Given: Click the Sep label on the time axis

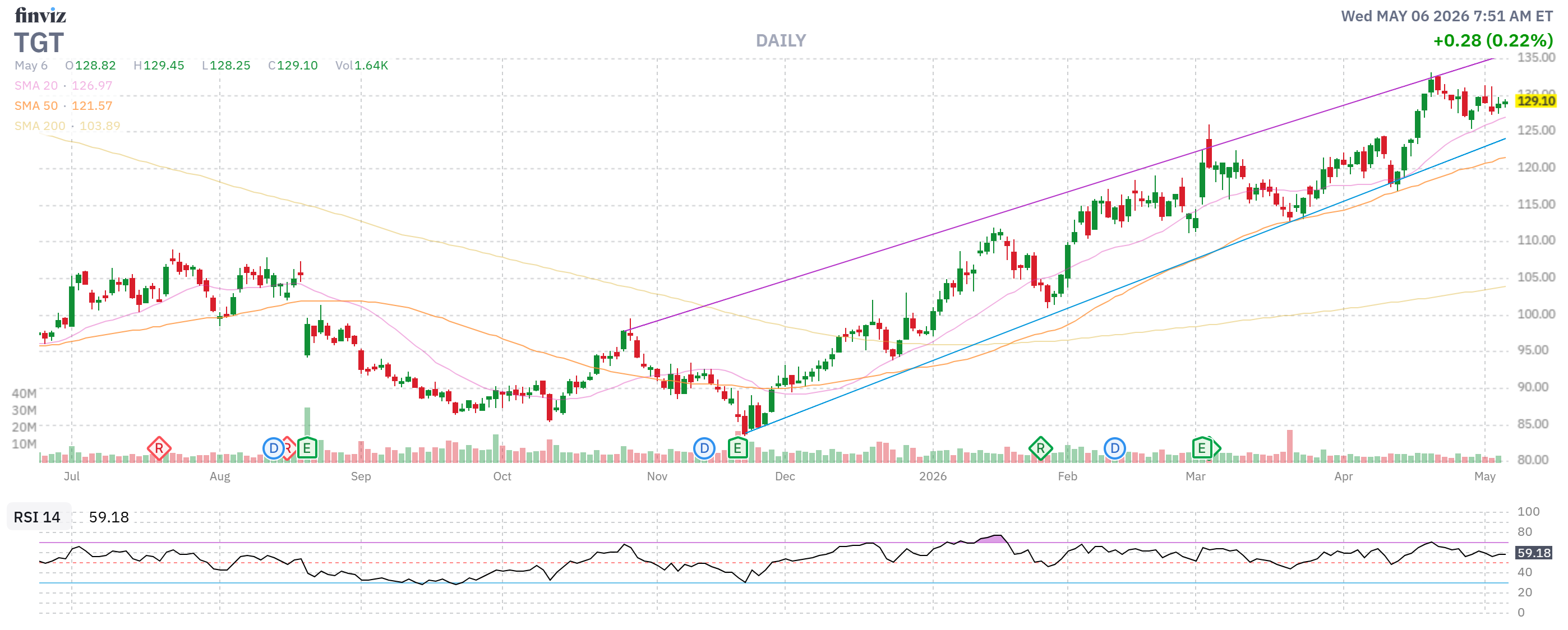Looking at the screenshot, I should (x=361, y=477).
